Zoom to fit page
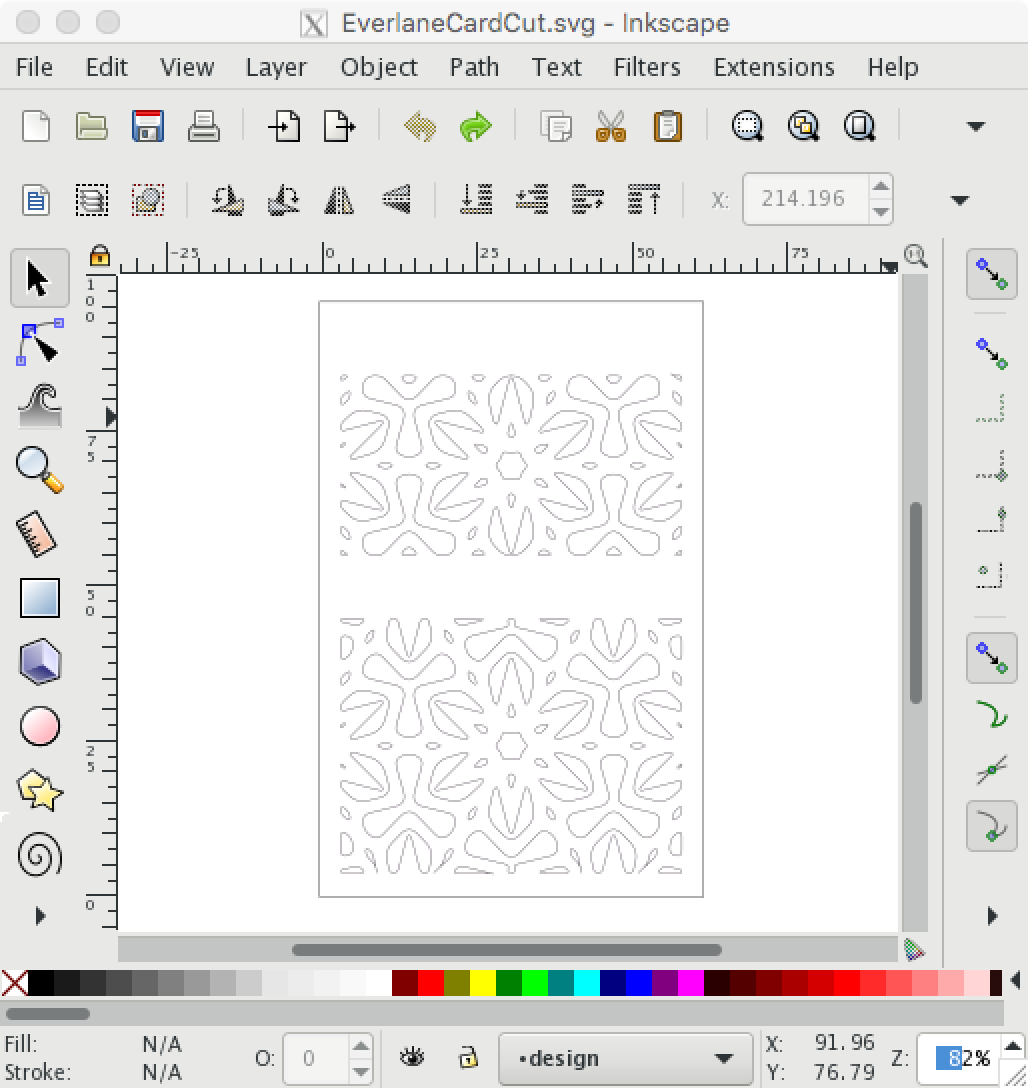This screenshot has width=1028, height=1088. coord(859,126)
